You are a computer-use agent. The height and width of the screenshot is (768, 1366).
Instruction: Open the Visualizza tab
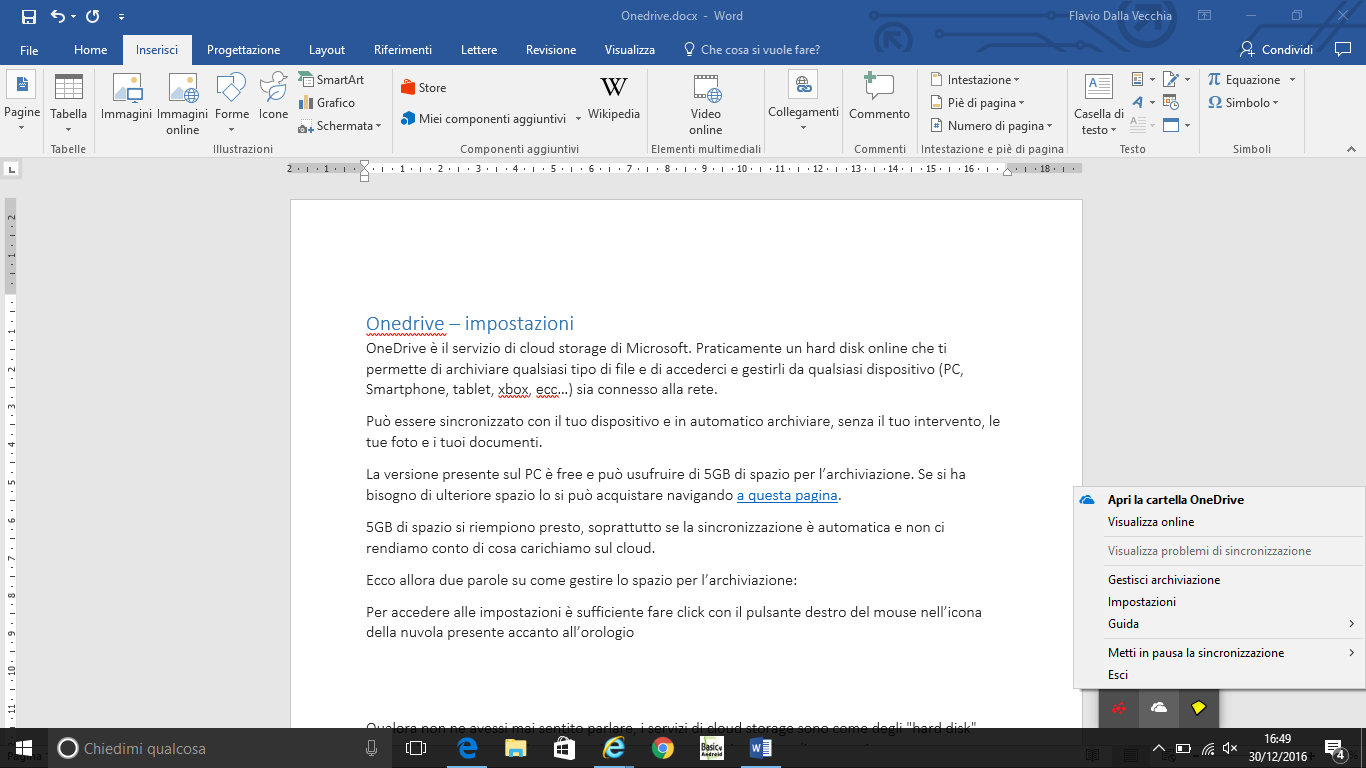coord(630,50)
